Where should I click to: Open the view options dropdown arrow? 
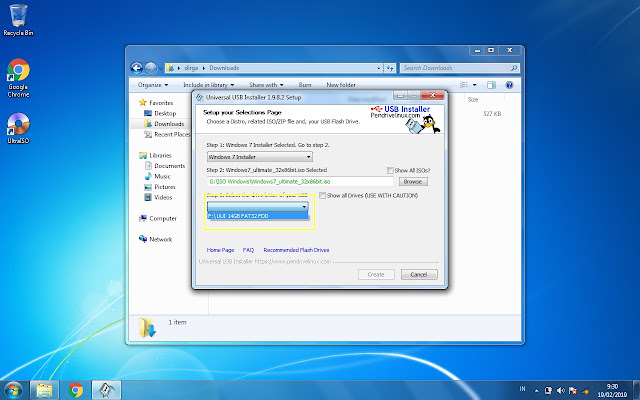[x=474, y=85]
